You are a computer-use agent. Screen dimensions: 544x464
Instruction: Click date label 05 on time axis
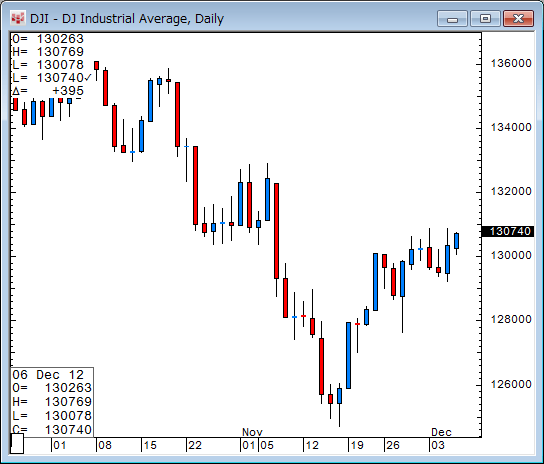pos(267,445)
